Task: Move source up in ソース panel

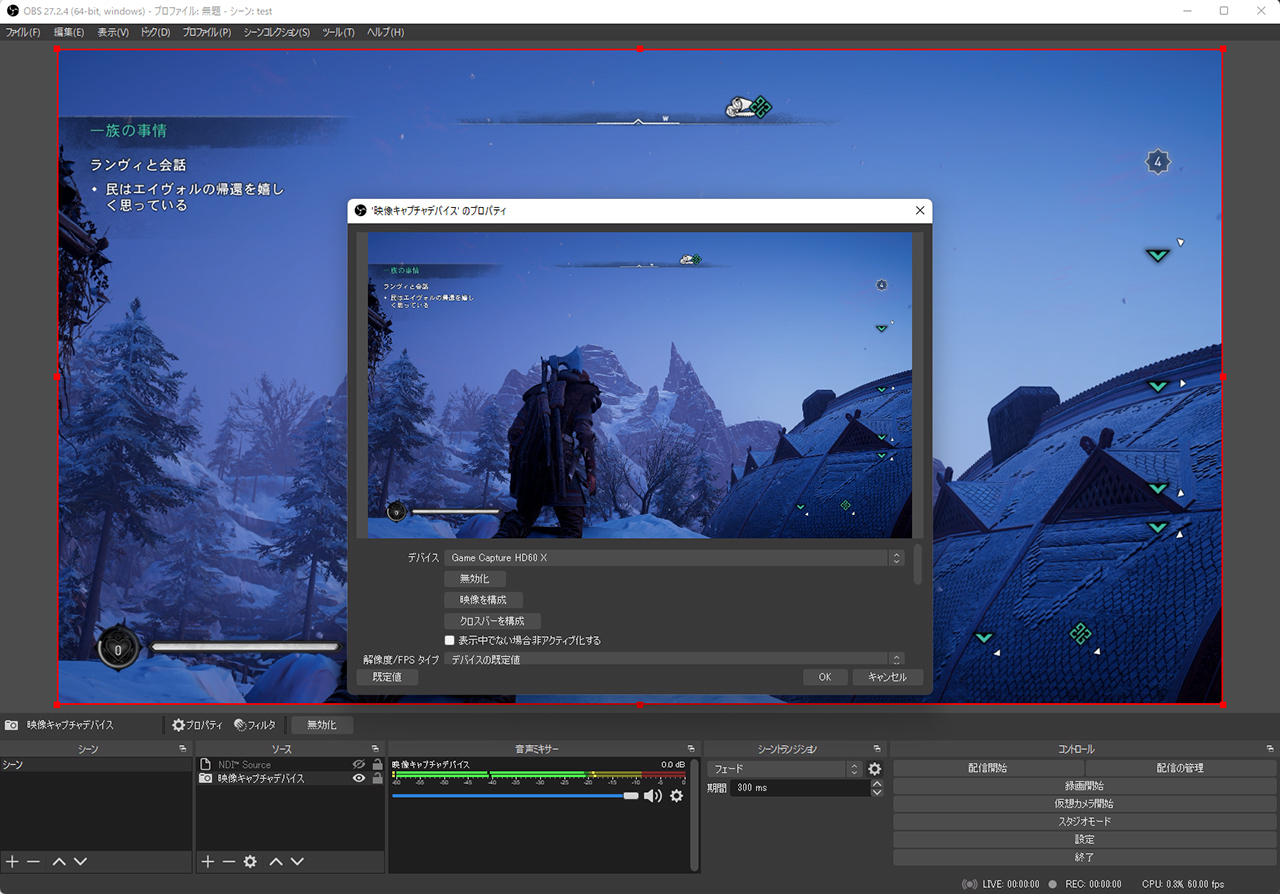Action: 276,861
